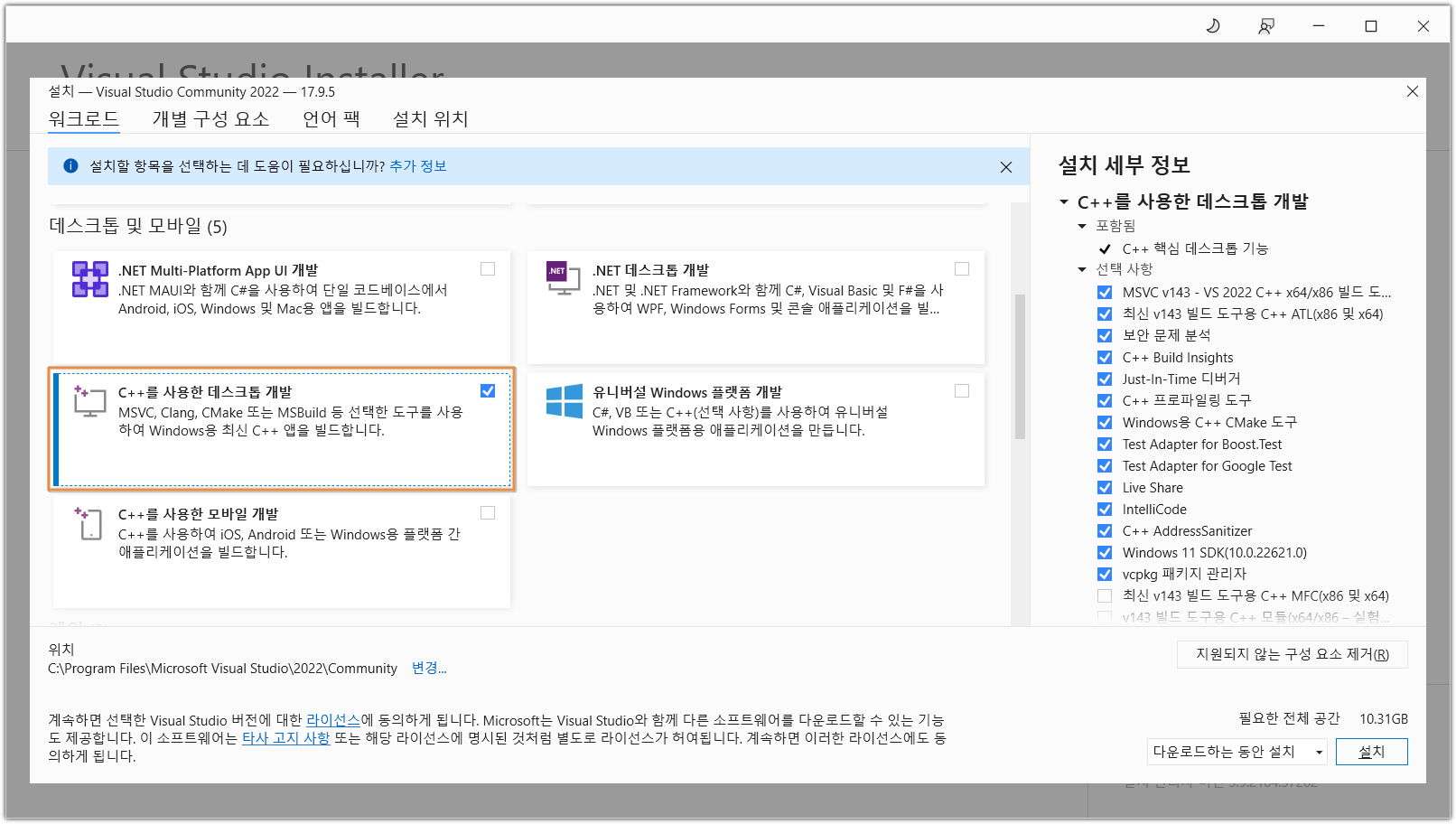Viewport: 1456px width, 824px height.
Task: Uncheck C++ Build Insights option
Action: (x=1105, y=358)
